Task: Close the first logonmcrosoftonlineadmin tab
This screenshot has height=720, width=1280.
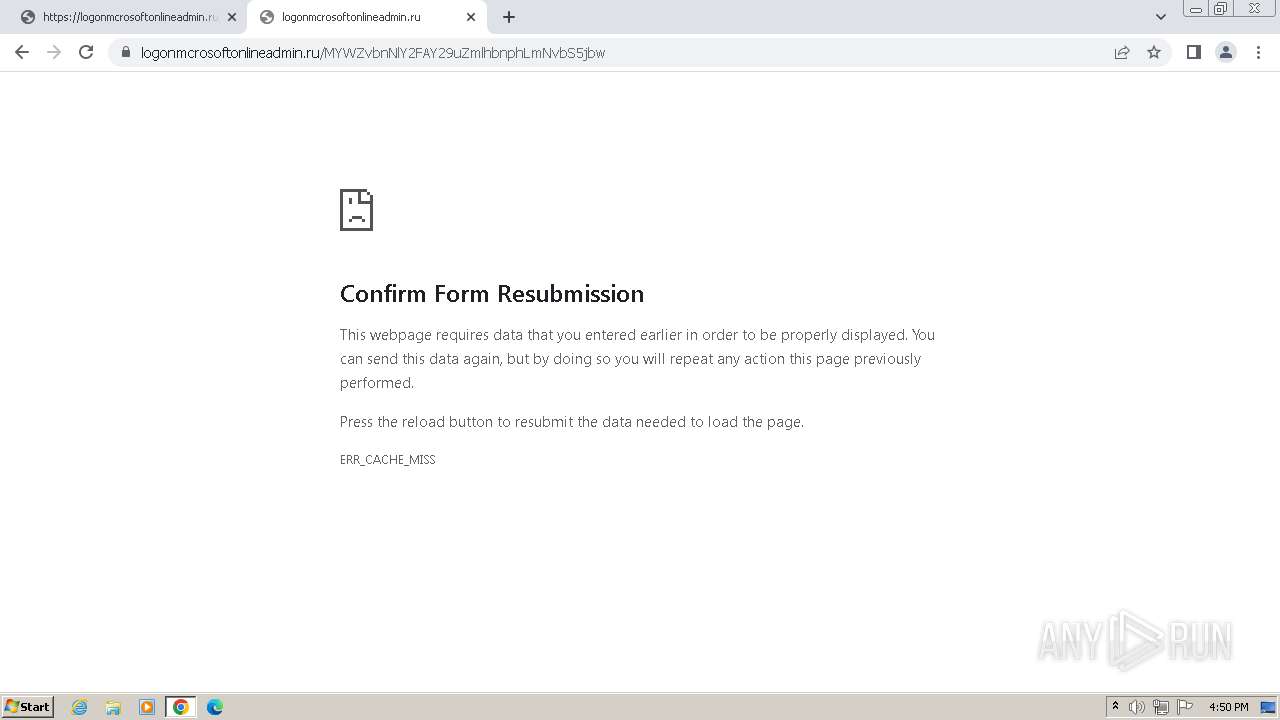Action: (232, 17)
